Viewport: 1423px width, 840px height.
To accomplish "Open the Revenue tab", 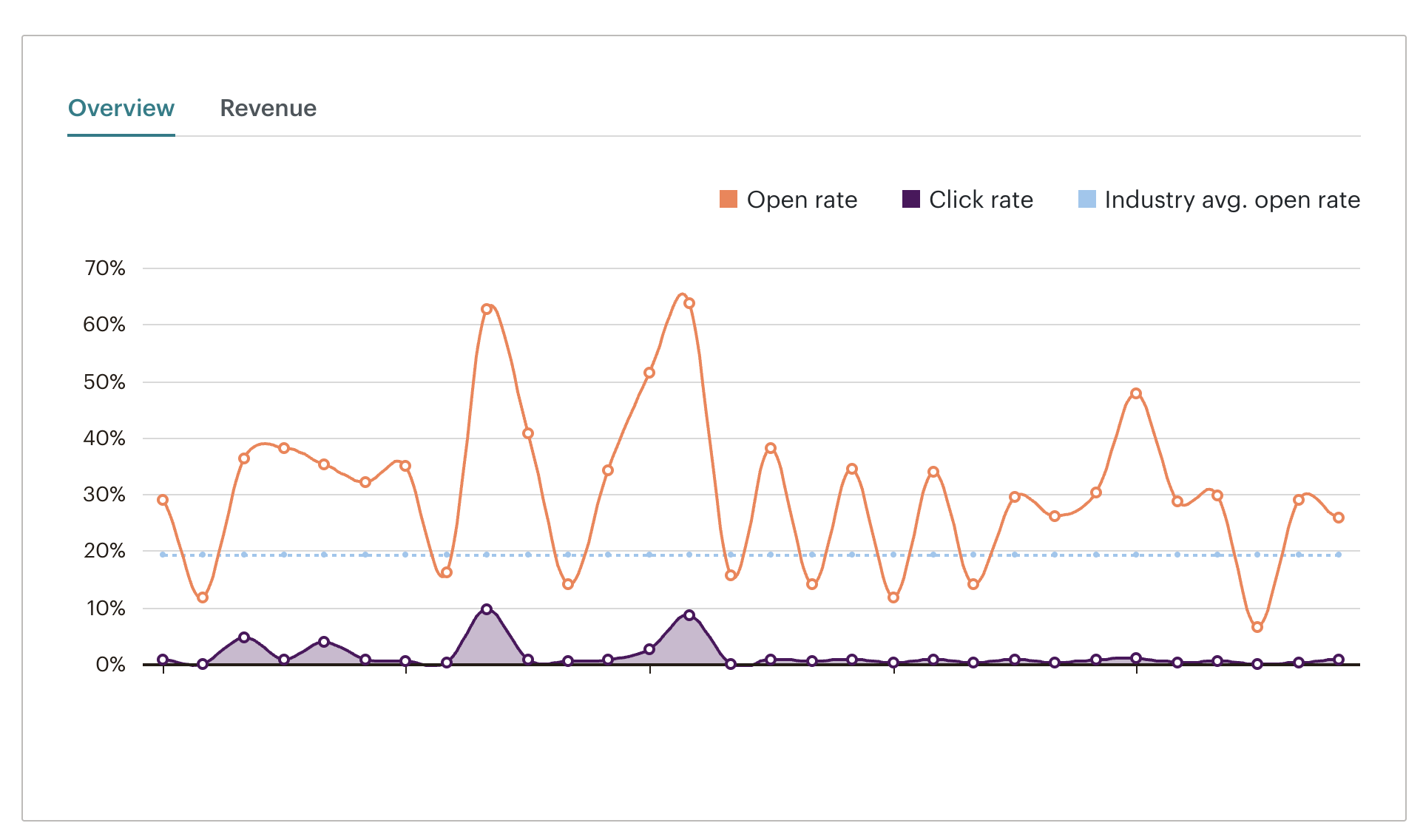I will point(268,109).
